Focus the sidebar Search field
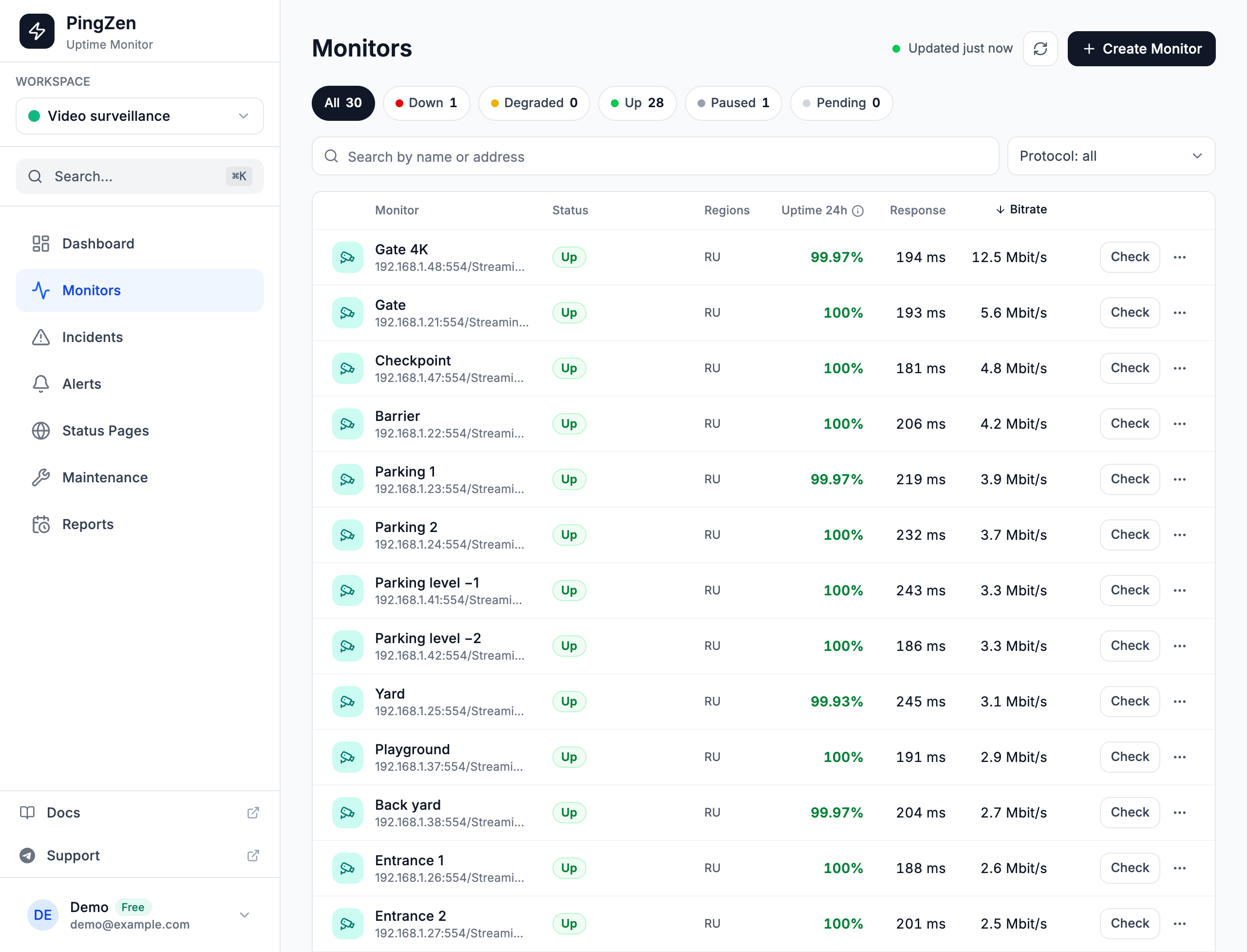 139,177
